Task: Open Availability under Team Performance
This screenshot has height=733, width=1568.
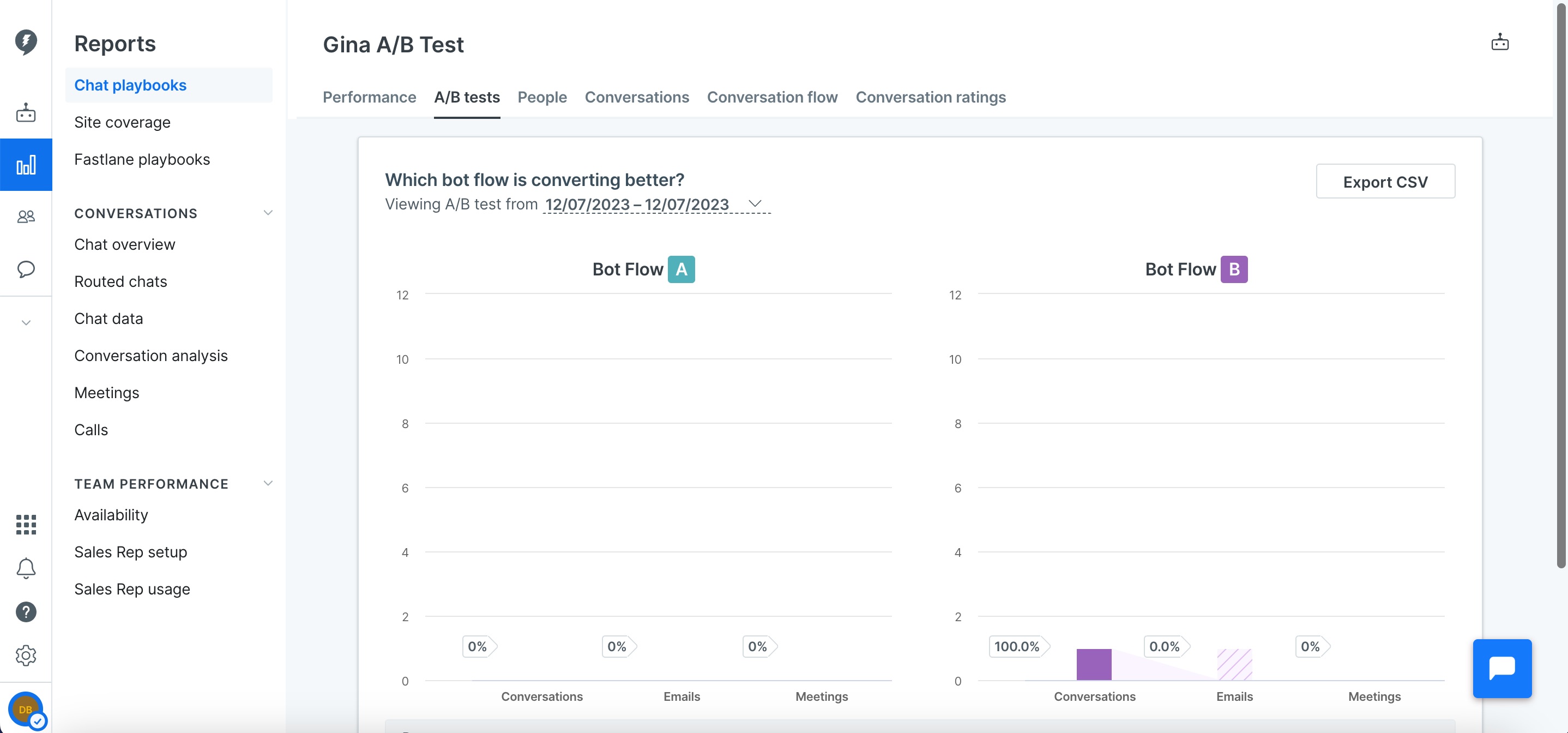Action: click(x=111, y=515)
